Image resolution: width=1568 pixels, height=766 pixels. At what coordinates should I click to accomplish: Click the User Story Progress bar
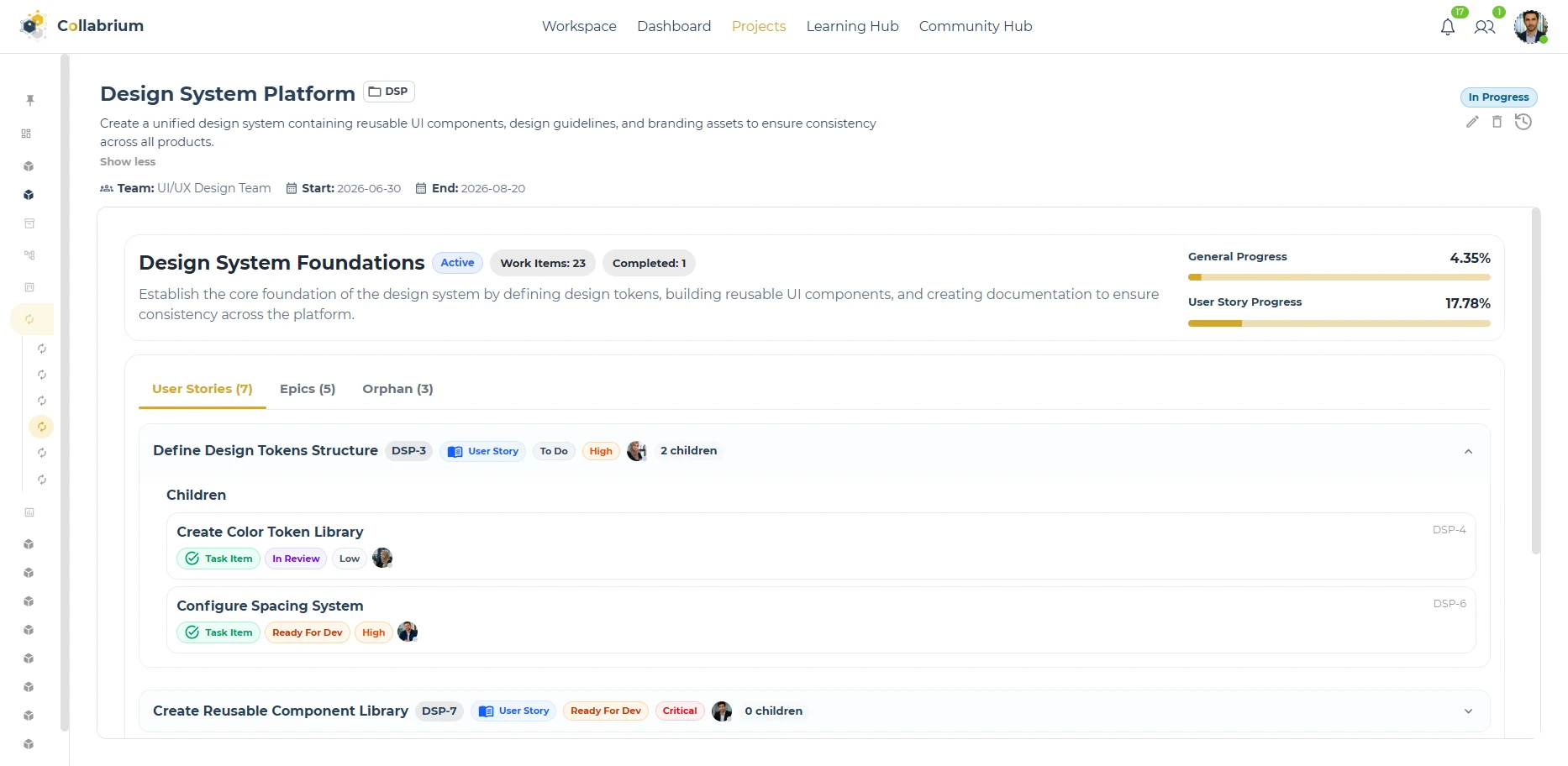pyautogui.click(x=1339, y=323)
